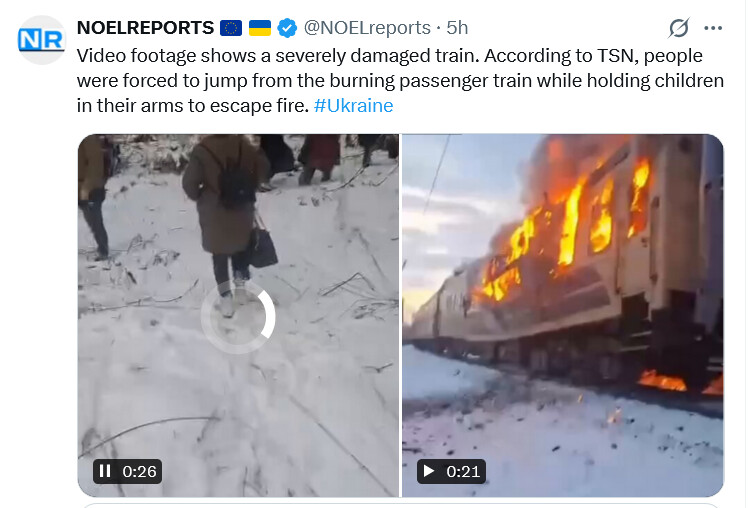Open the burning train video thumbnail
This screenshot has height=508, width=748.
563,315
